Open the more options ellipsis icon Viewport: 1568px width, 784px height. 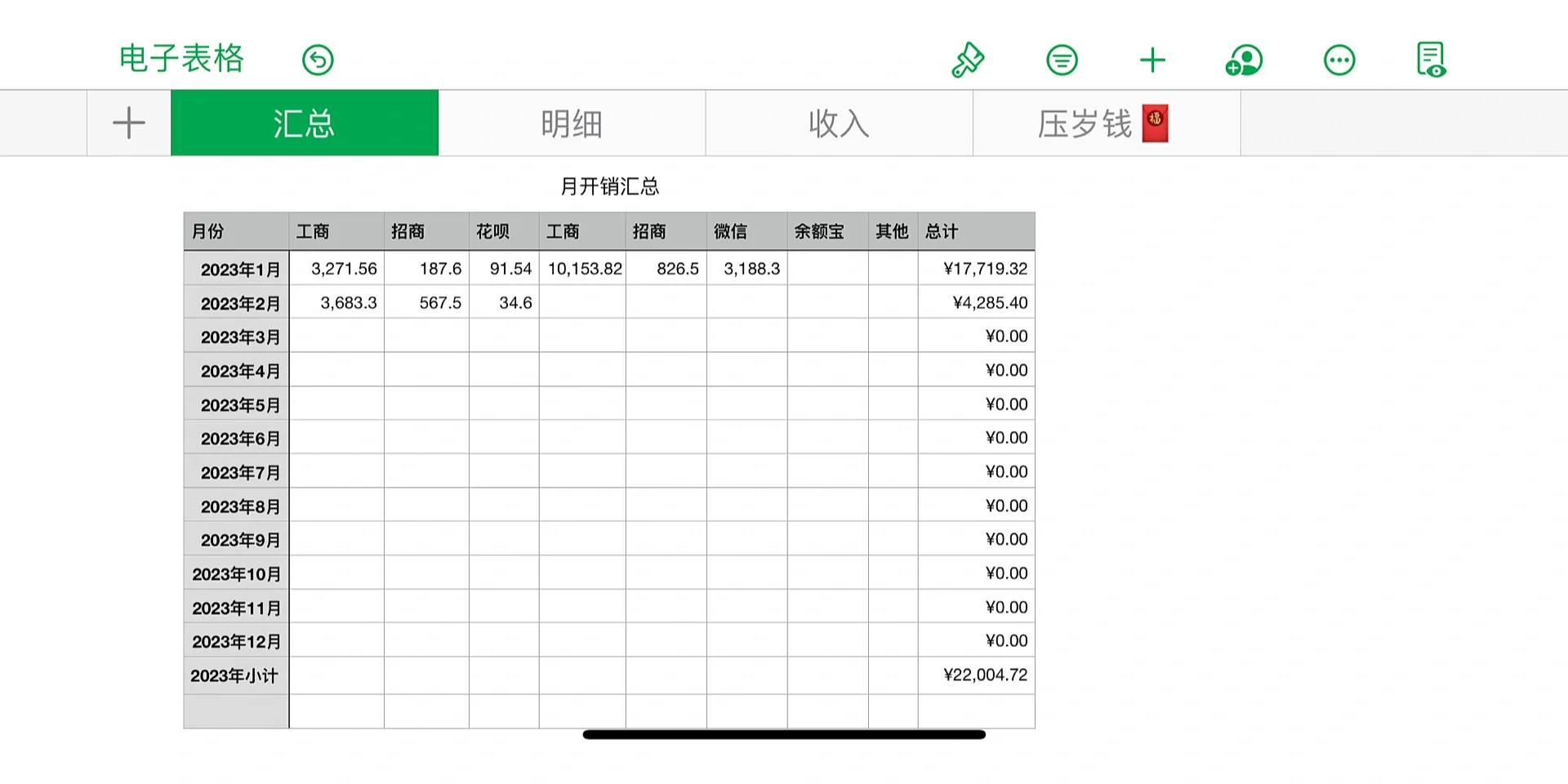tap(1339, 60)
